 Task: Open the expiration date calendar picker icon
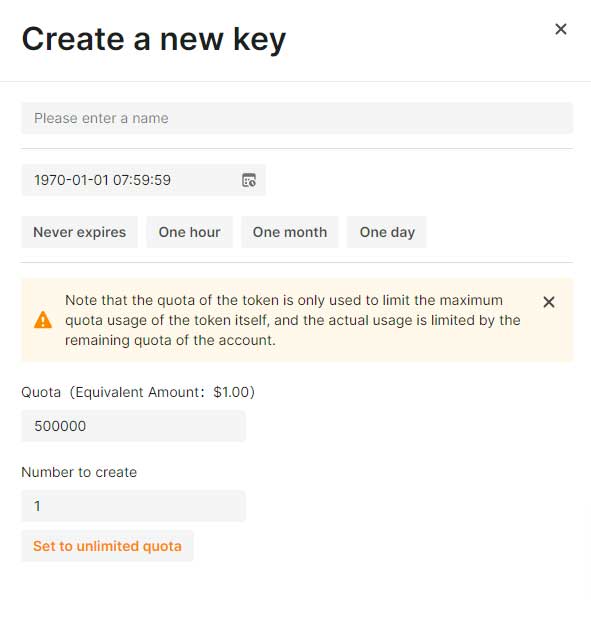pos(249,180)
